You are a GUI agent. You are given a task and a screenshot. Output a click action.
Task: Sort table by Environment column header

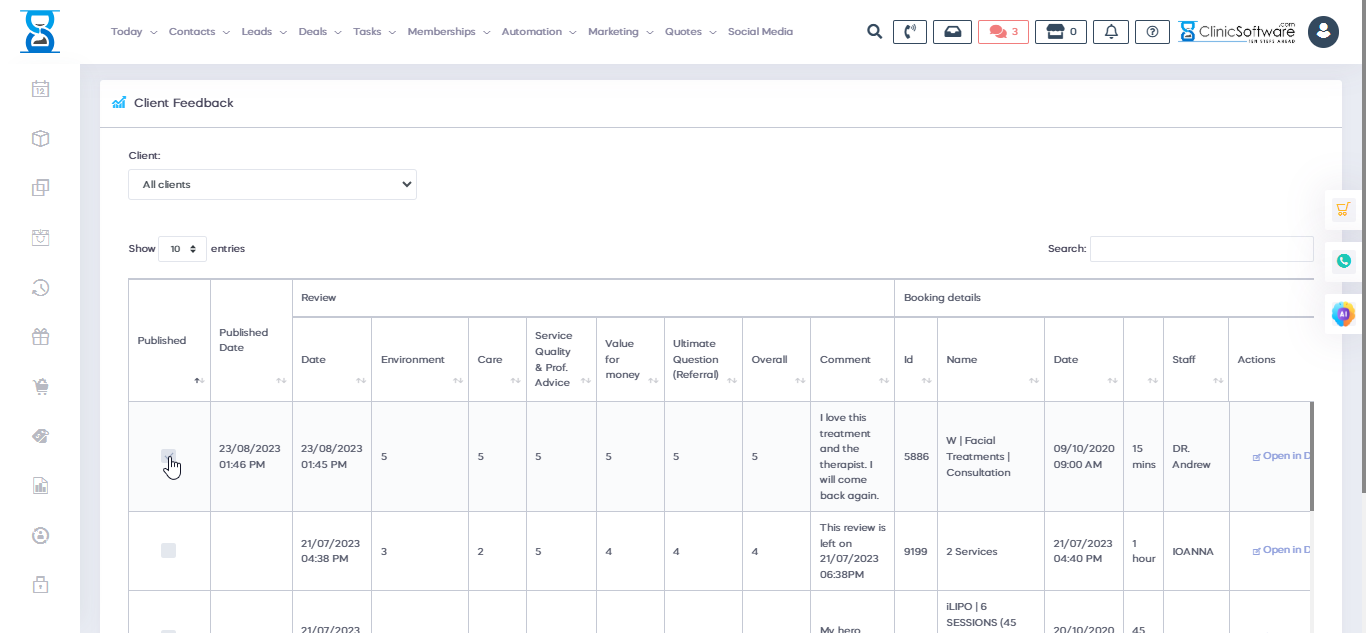pos(419,360)
